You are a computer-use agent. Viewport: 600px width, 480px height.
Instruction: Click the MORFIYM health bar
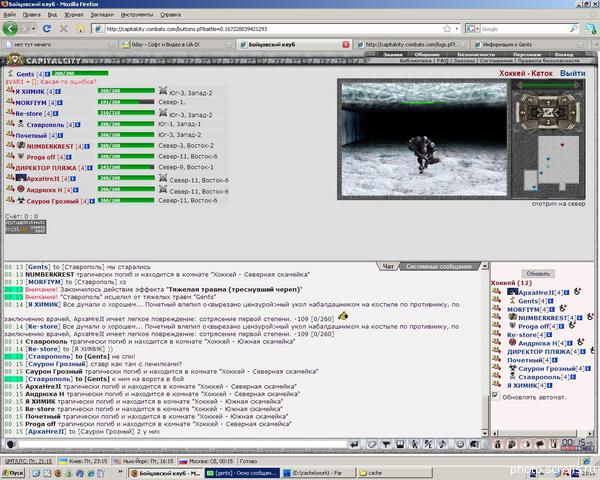126,102
